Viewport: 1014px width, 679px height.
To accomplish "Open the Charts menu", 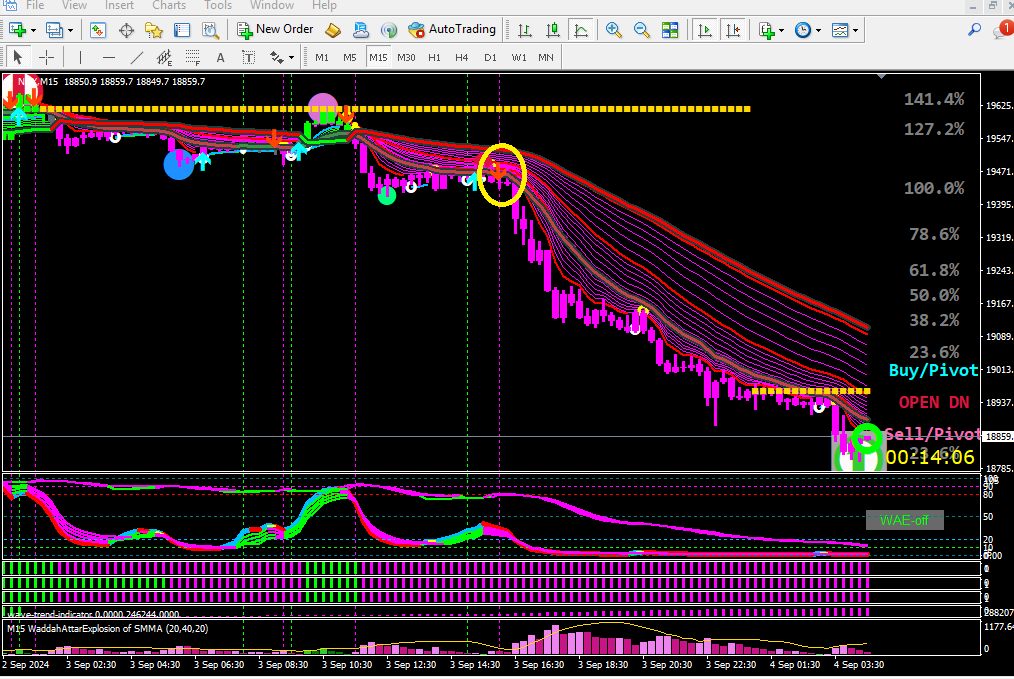I will [169, 5].
